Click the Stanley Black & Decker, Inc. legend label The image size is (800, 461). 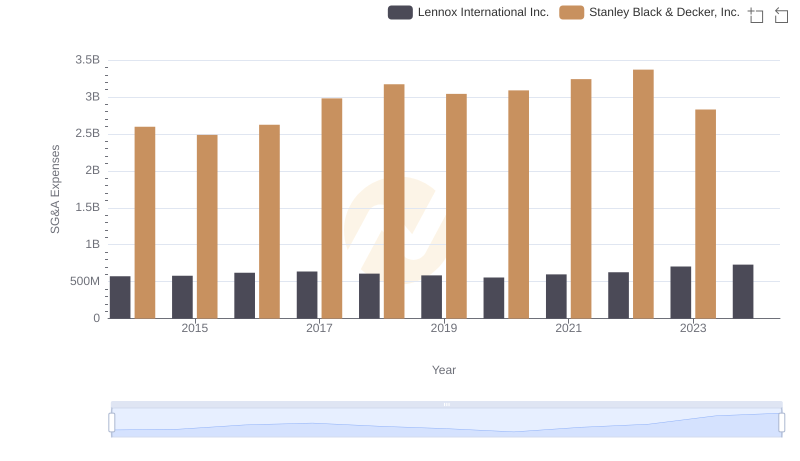[x=664, y=12]
